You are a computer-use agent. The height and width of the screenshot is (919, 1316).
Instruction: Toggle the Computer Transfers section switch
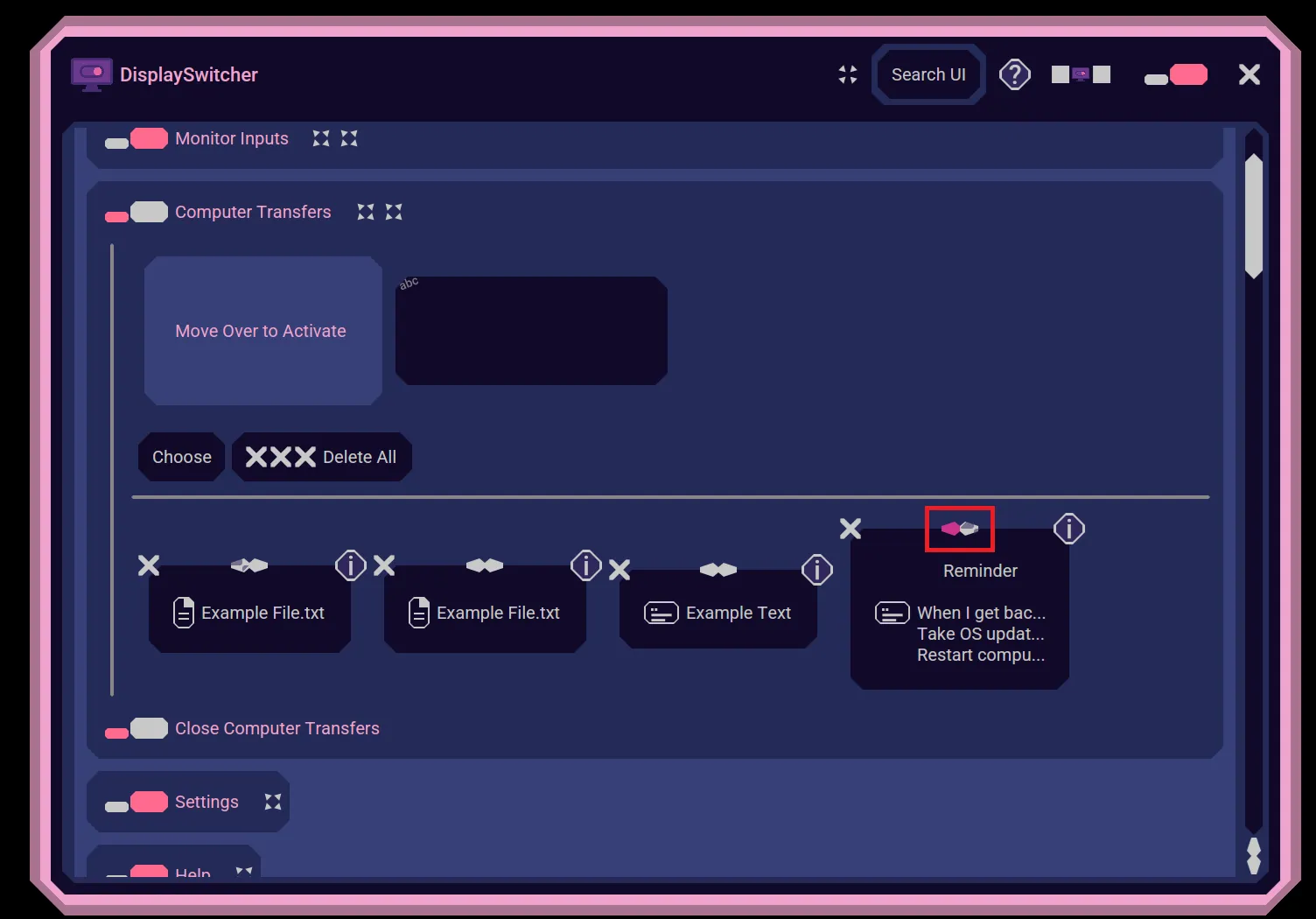(x=136, y=213)
